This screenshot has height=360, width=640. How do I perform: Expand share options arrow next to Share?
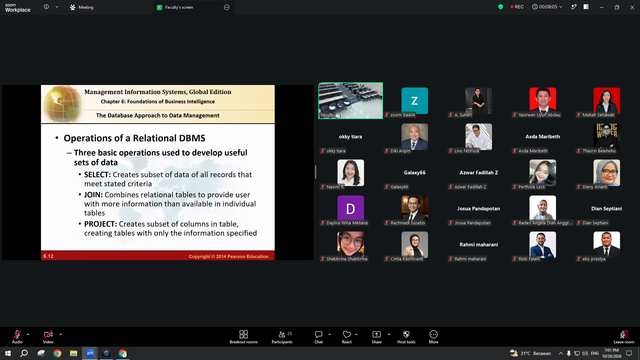[389, 334]
